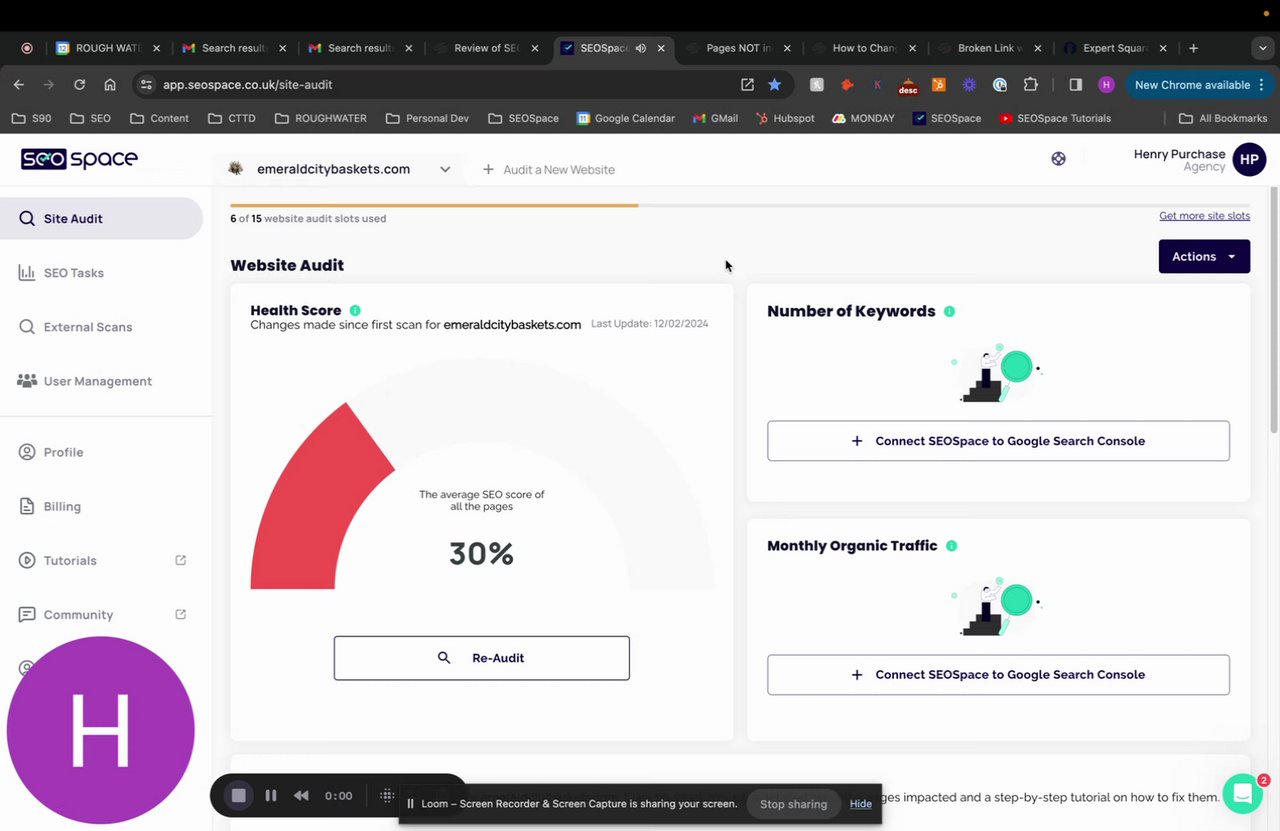Switch to the Expert Square tab
Viewport: 1280px width, 831px height.
(1115, 48)
